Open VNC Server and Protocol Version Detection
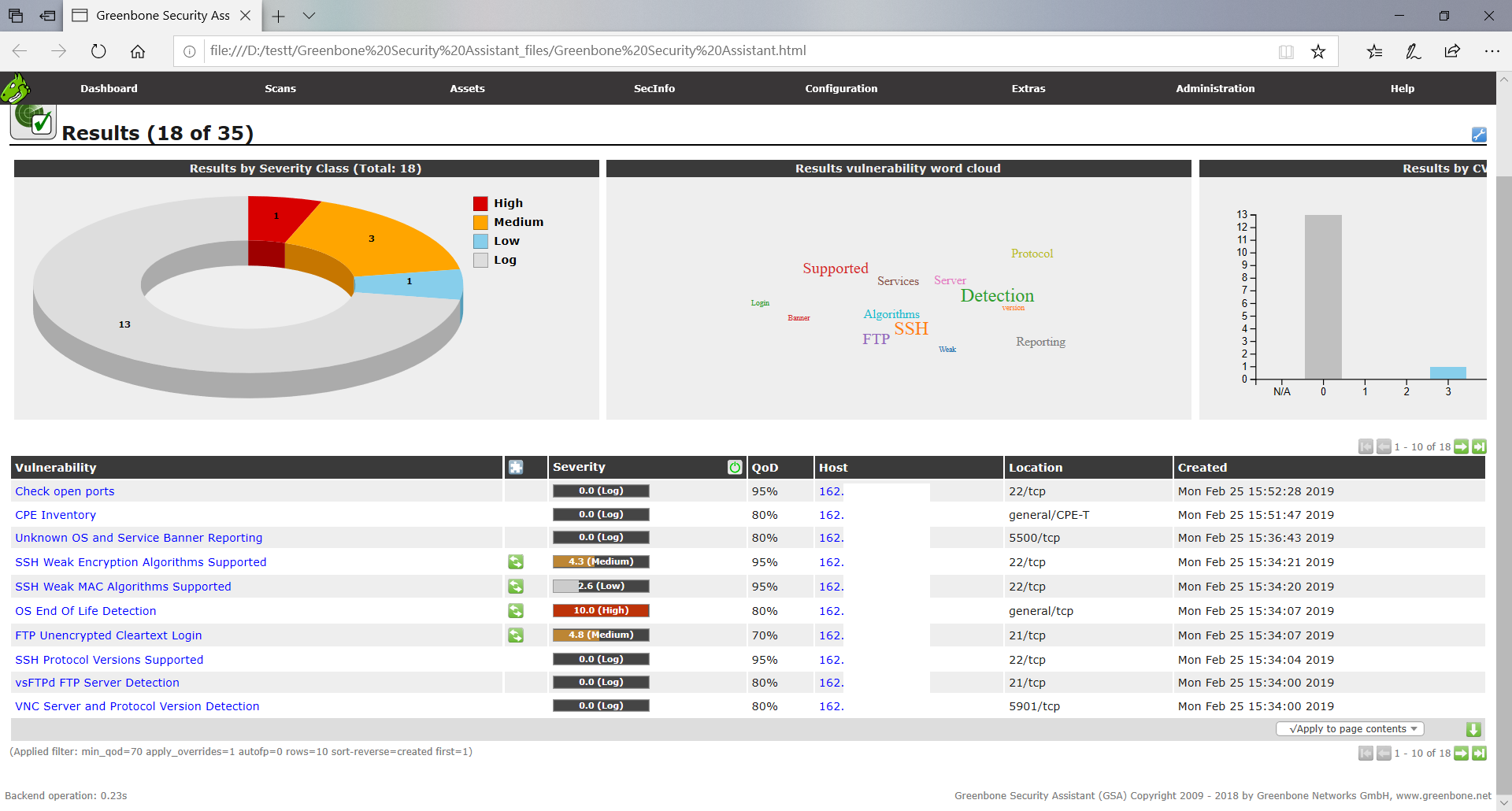 click(137, 706)
